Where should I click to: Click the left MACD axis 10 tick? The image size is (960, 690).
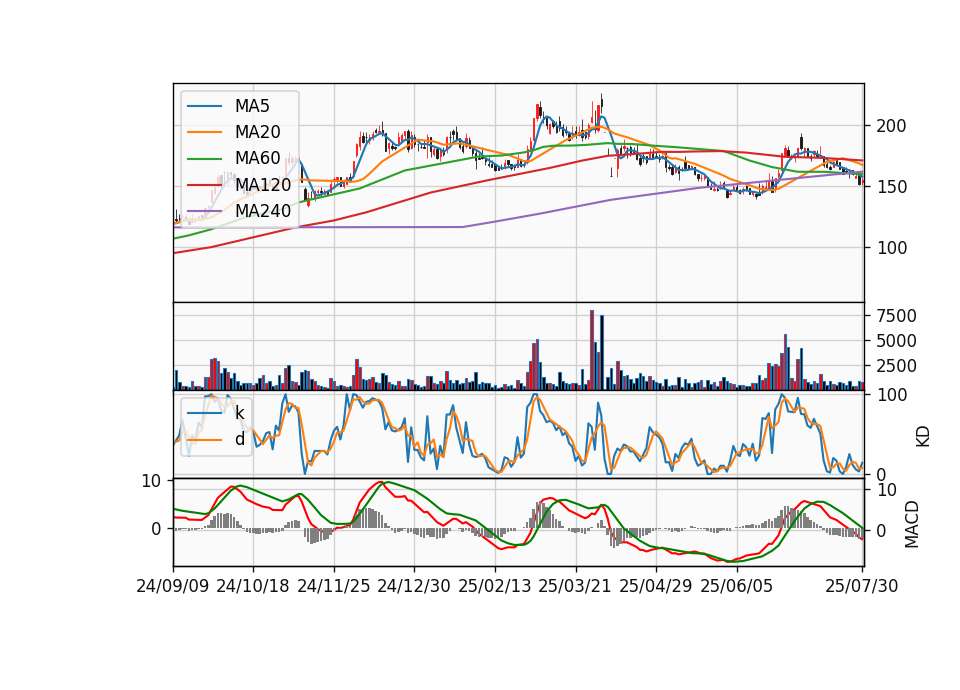point(151,481)
